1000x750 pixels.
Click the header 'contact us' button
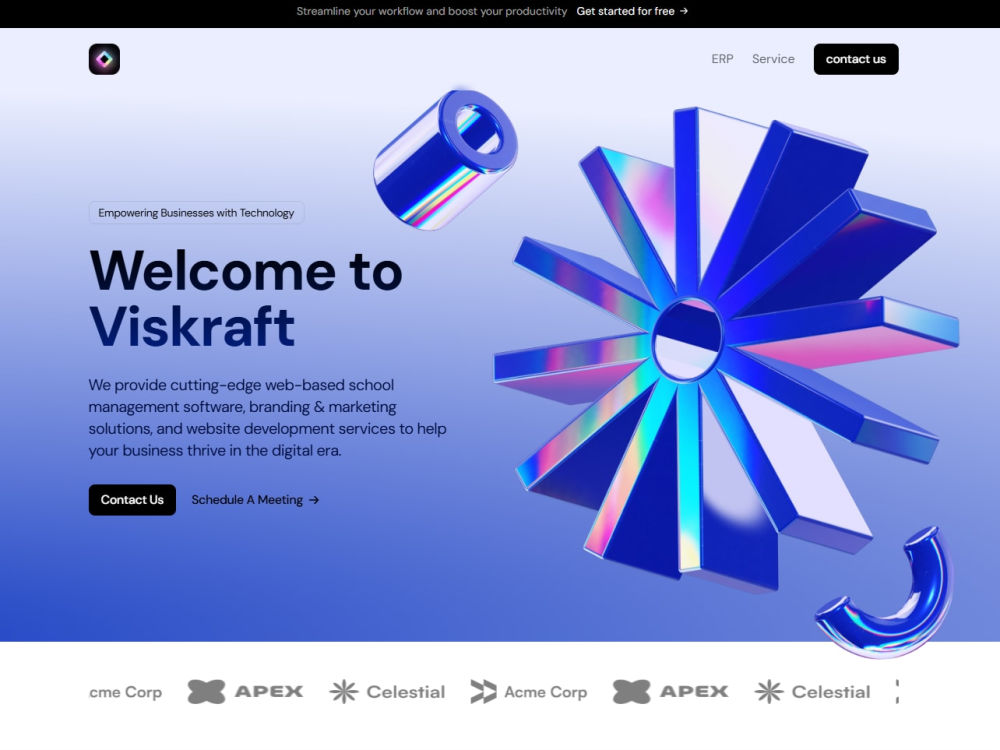click(x=855, y=59)
